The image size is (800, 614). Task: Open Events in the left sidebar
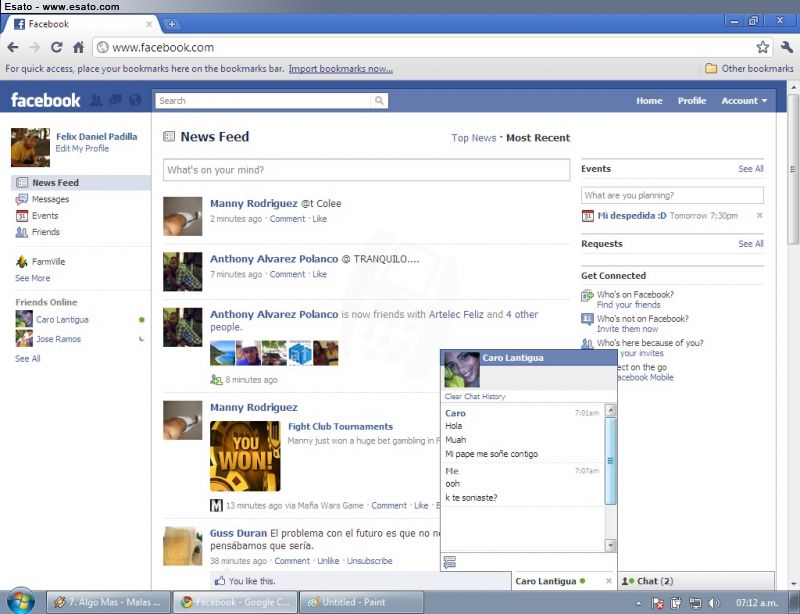click(x=45, y=215)
